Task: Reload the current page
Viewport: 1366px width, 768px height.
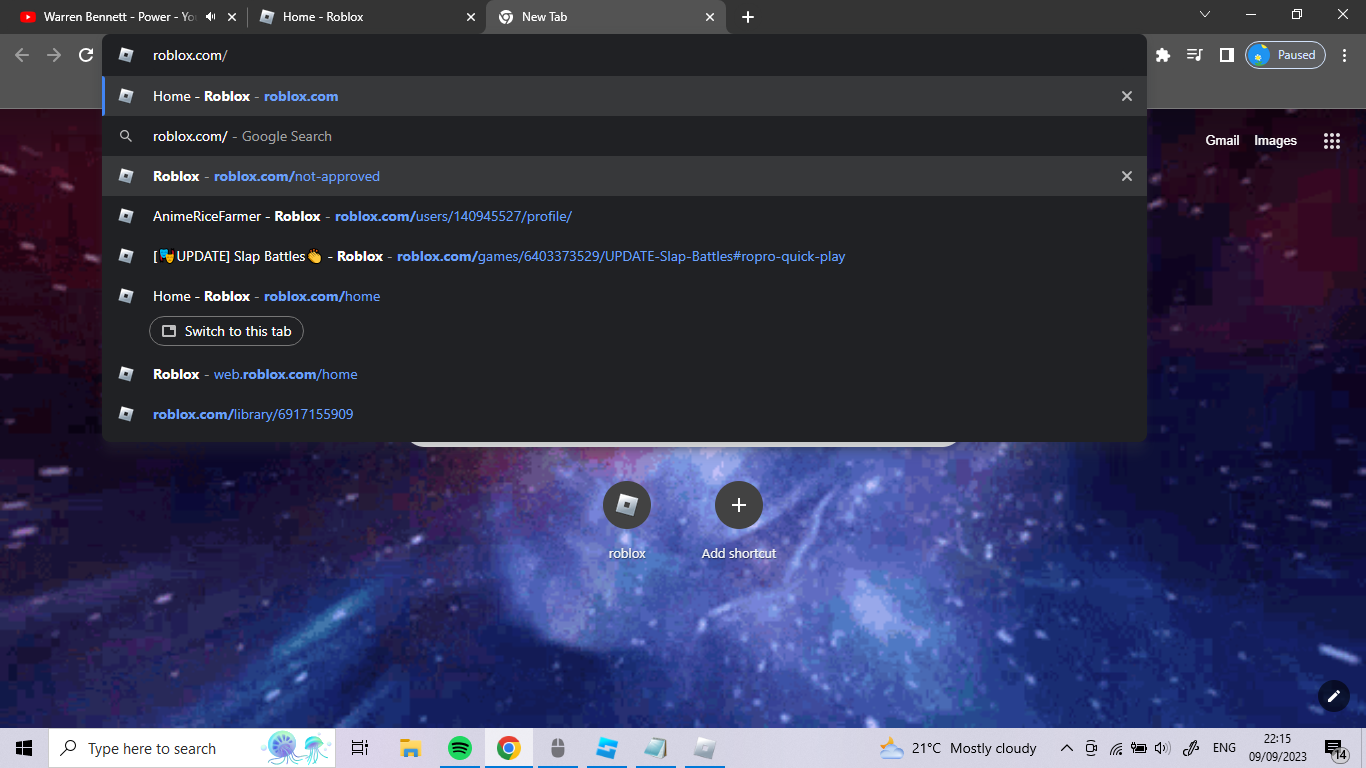Action: pyautogui.click(x=86, y=55)
